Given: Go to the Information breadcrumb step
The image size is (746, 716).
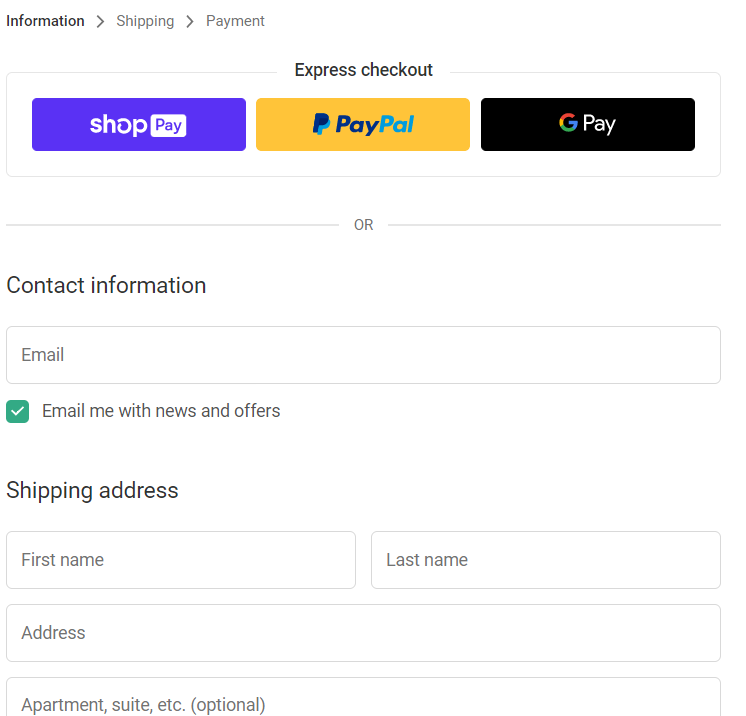Looking at the screenshot, I should click(x=45, y=21).
